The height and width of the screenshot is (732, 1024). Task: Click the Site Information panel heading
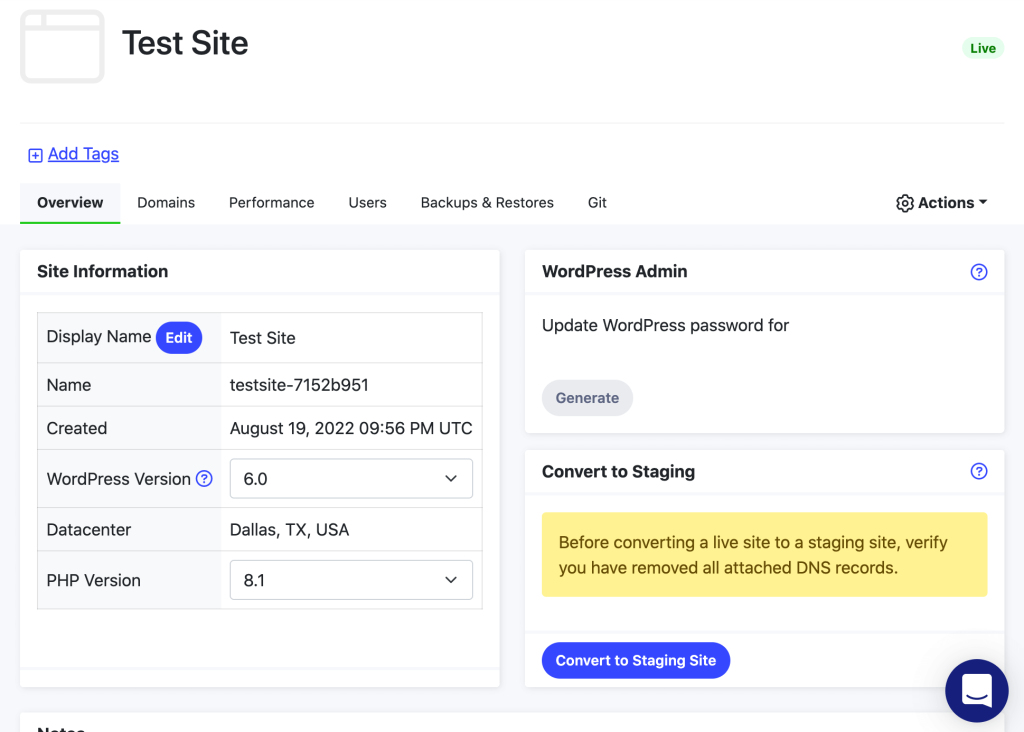point(103,272)
